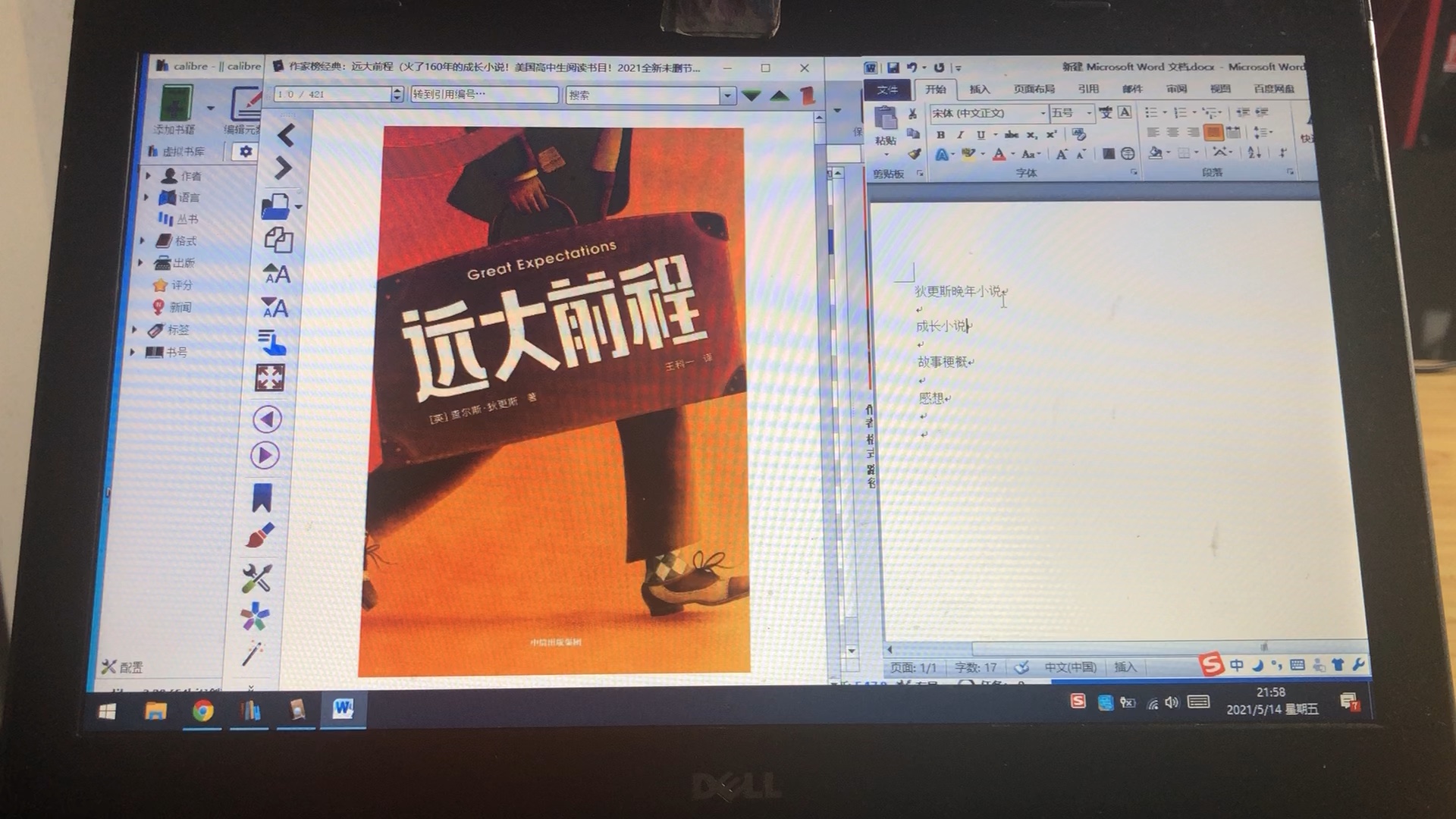
Task: Go to next page in viewer
Action: [x=265, y=456]
